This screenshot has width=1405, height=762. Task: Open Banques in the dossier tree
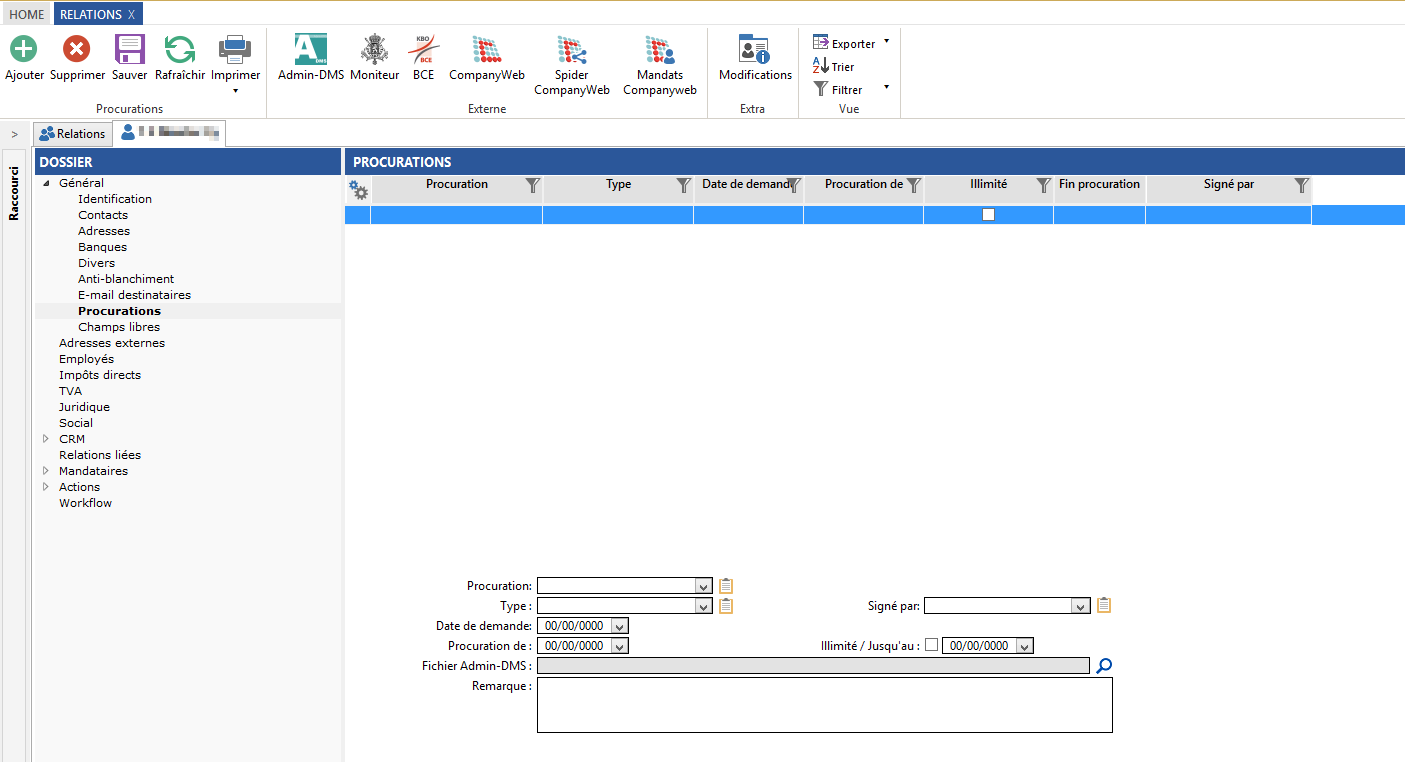103,247
